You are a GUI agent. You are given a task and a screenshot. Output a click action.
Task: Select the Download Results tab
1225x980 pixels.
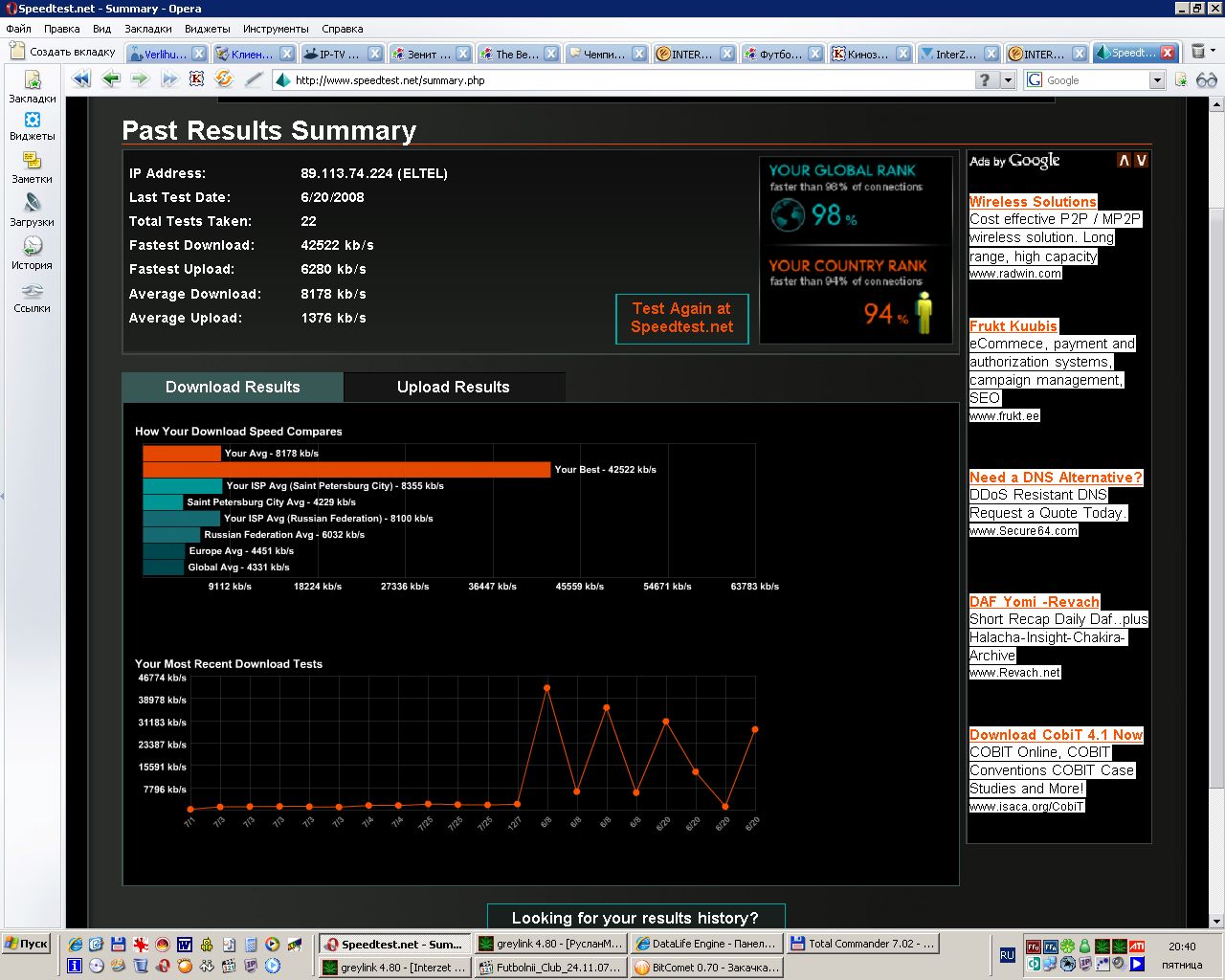(233, 387)
